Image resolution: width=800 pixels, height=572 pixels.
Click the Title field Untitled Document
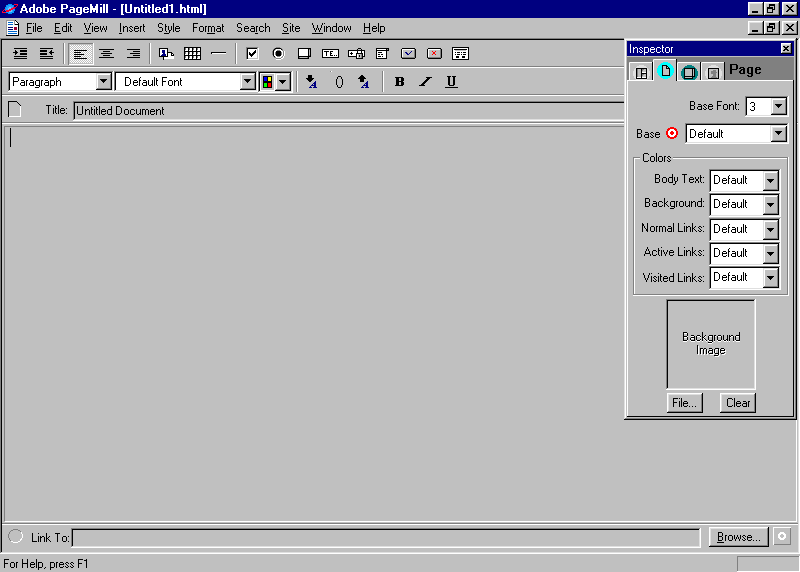[348, 111]
